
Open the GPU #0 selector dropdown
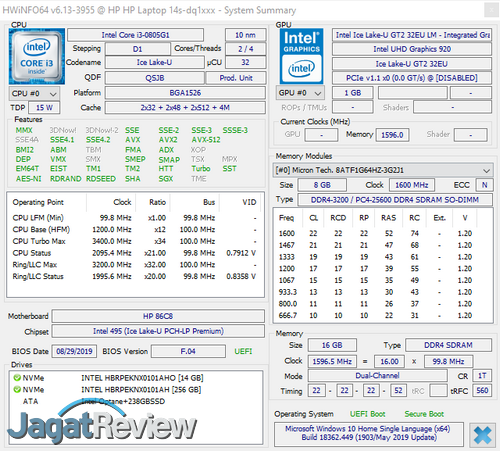300,93
